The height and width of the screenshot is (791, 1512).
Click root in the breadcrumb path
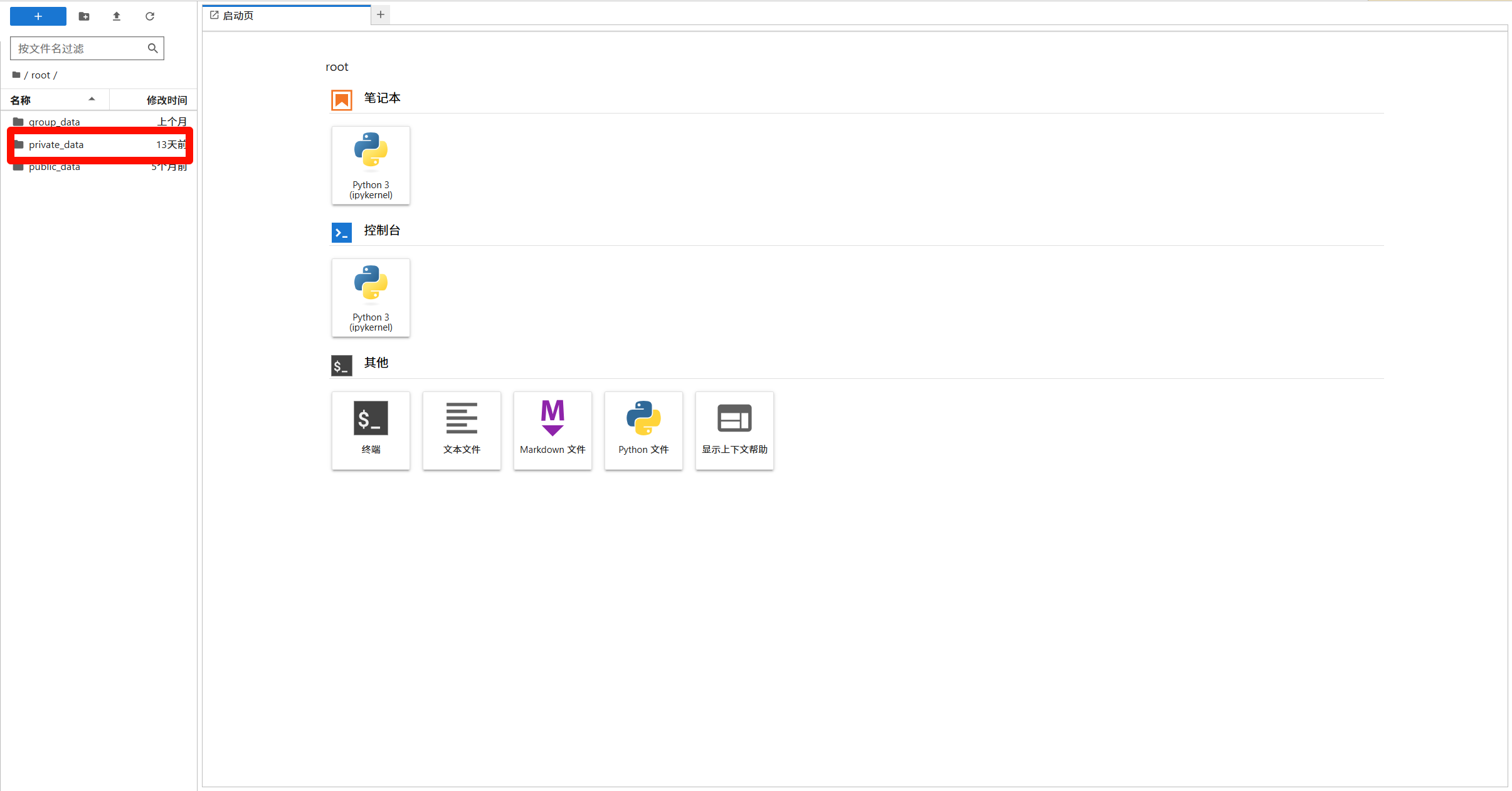[x=40, y=75]
